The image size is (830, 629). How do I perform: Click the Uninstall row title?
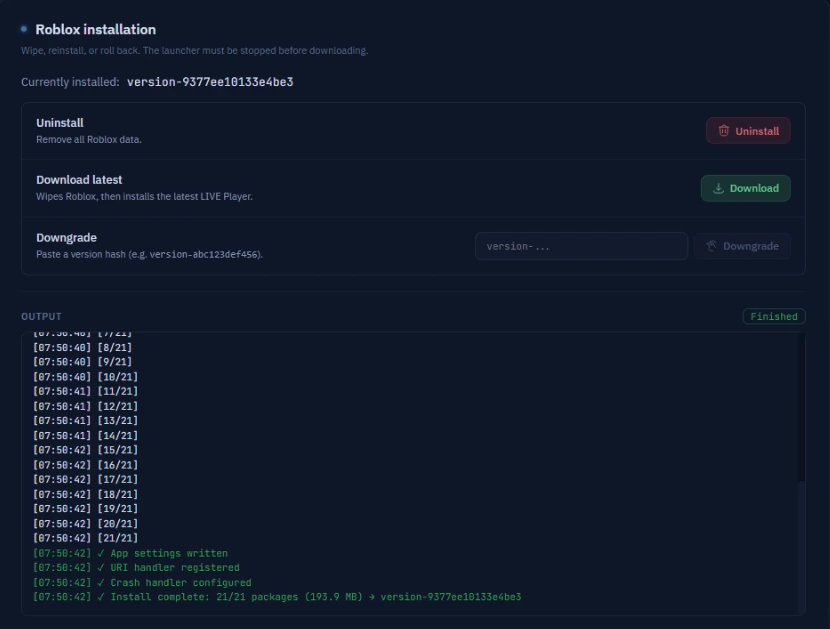click(x=60, y=123)
